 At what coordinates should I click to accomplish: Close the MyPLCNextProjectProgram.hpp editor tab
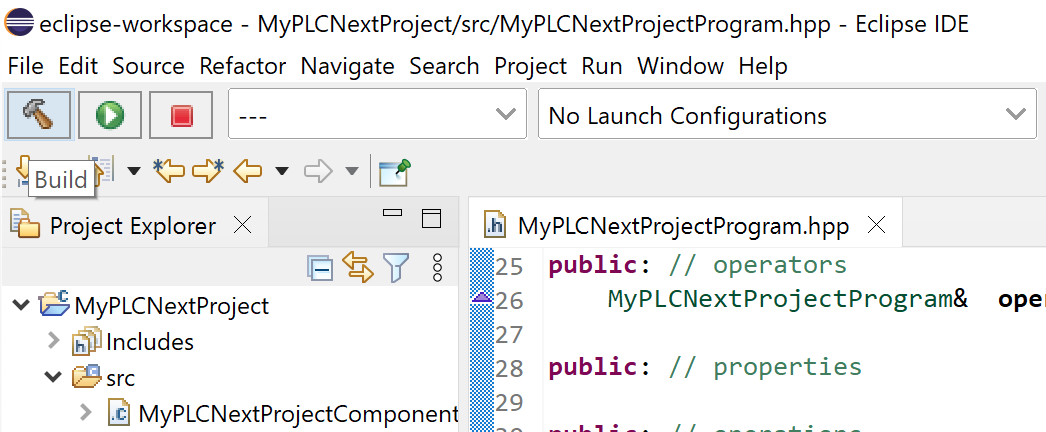[876, 226]
